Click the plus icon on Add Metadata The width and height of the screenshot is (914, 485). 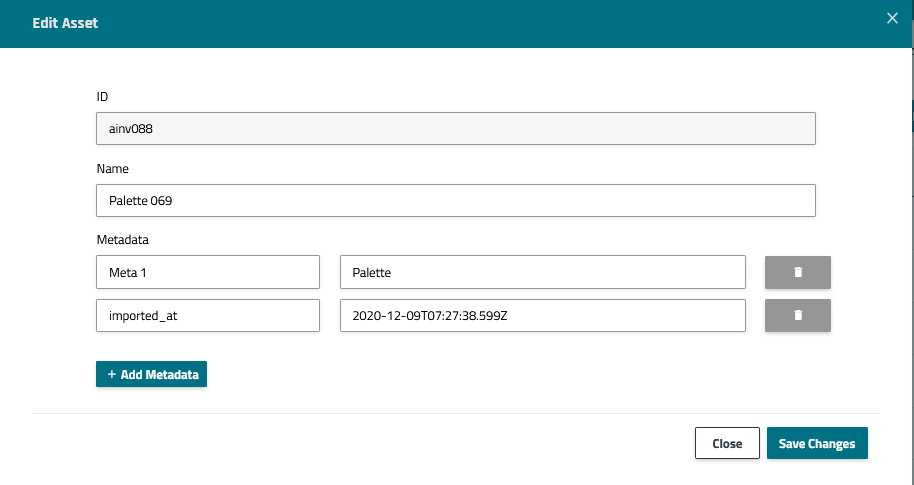pyautogui.click(x=111, y=374)
